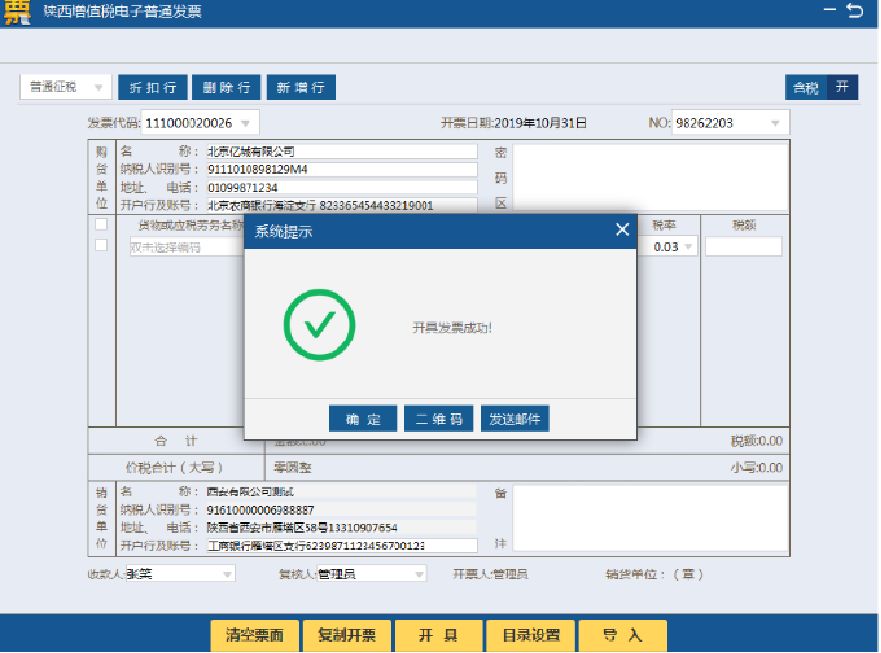Click the 新增行 add row button

[x=301, y=88]
